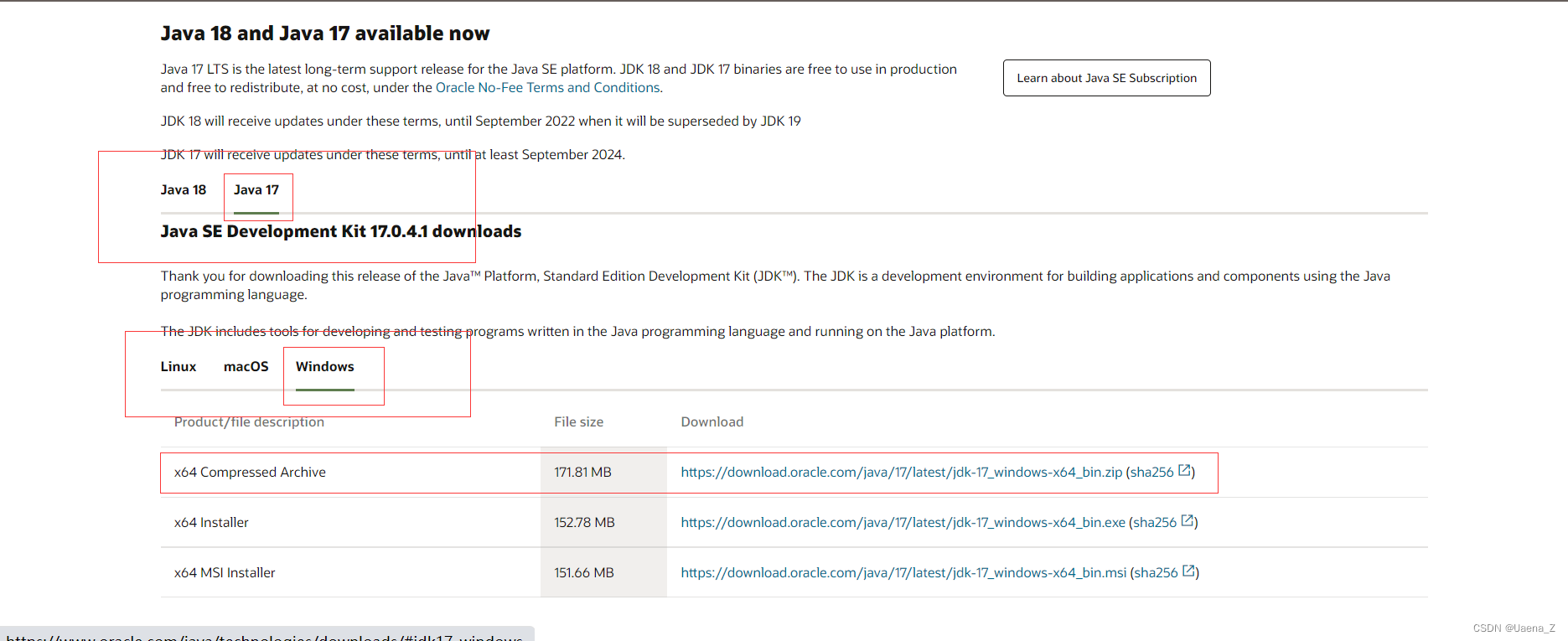Open the Oracle No-Fee Terms and Conditions link
The height and width of the screenshot is (641, 1568).
[547, 87]
